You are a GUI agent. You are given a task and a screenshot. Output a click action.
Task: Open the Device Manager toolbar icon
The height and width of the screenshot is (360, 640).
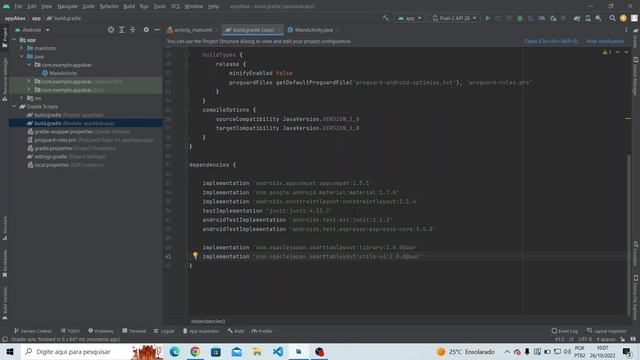[x=588, y=18]
